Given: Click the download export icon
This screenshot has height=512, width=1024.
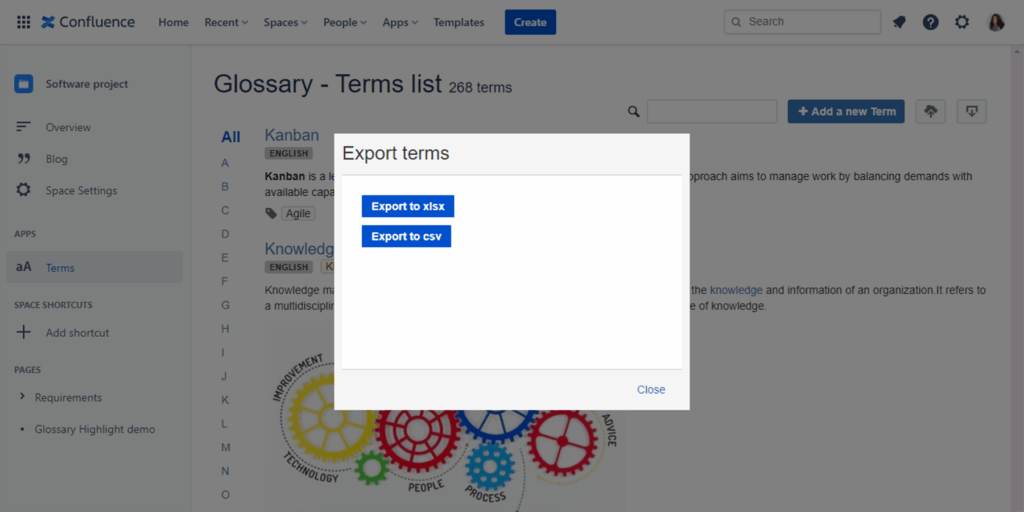Looking at the screenshot, I should 972,111.
